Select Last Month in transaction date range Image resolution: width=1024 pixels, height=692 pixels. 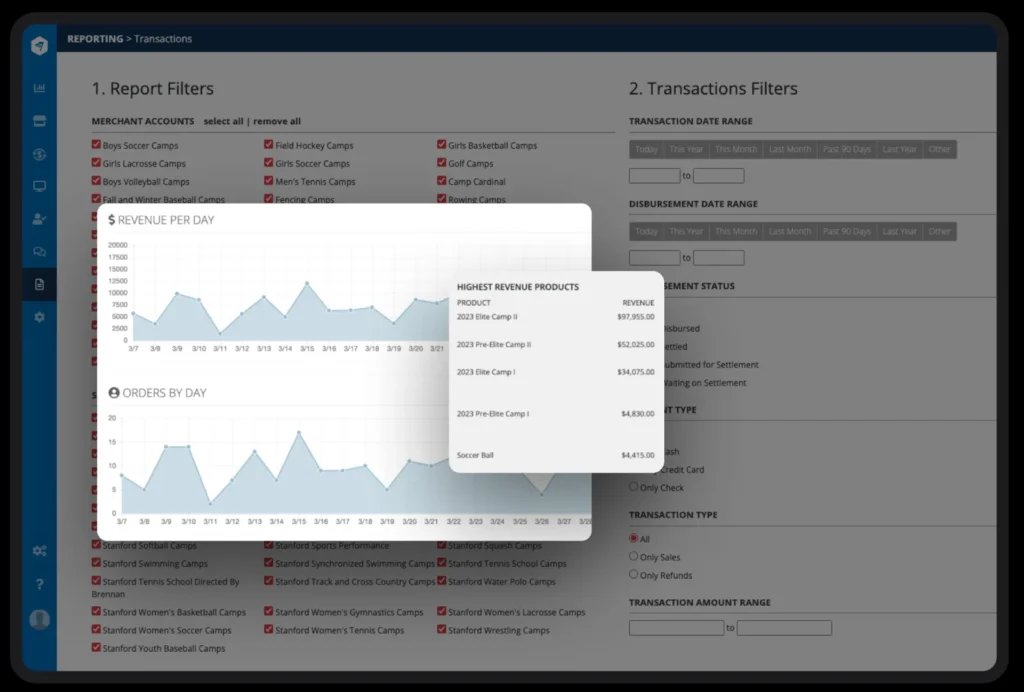coord(790,149)
